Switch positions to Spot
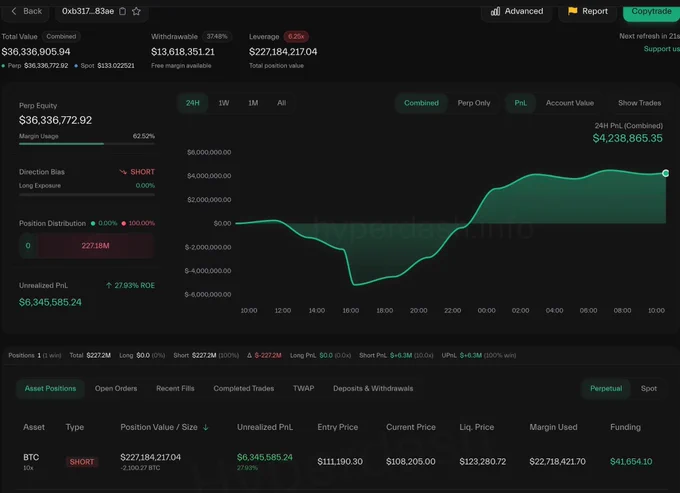 click(649, 389)
